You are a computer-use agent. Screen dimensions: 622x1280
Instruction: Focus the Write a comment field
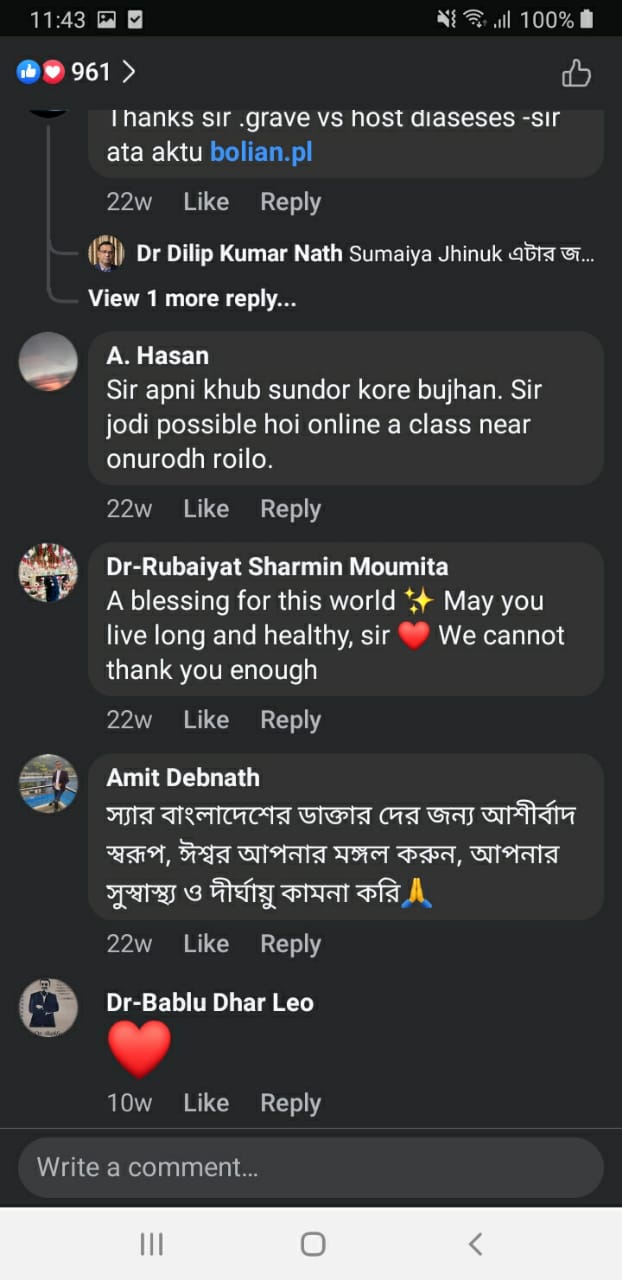click(x=310, y=1167)
